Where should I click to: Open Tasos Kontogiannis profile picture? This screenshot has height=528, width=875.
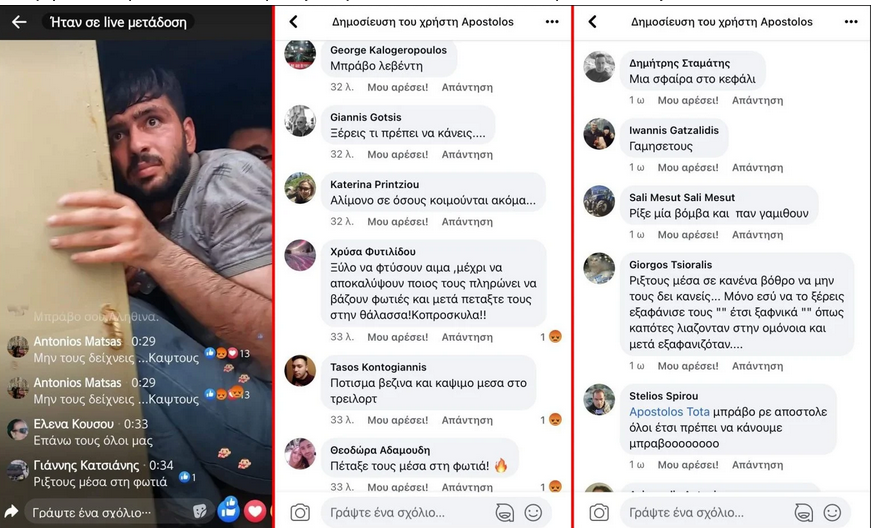tap(300, 371)
